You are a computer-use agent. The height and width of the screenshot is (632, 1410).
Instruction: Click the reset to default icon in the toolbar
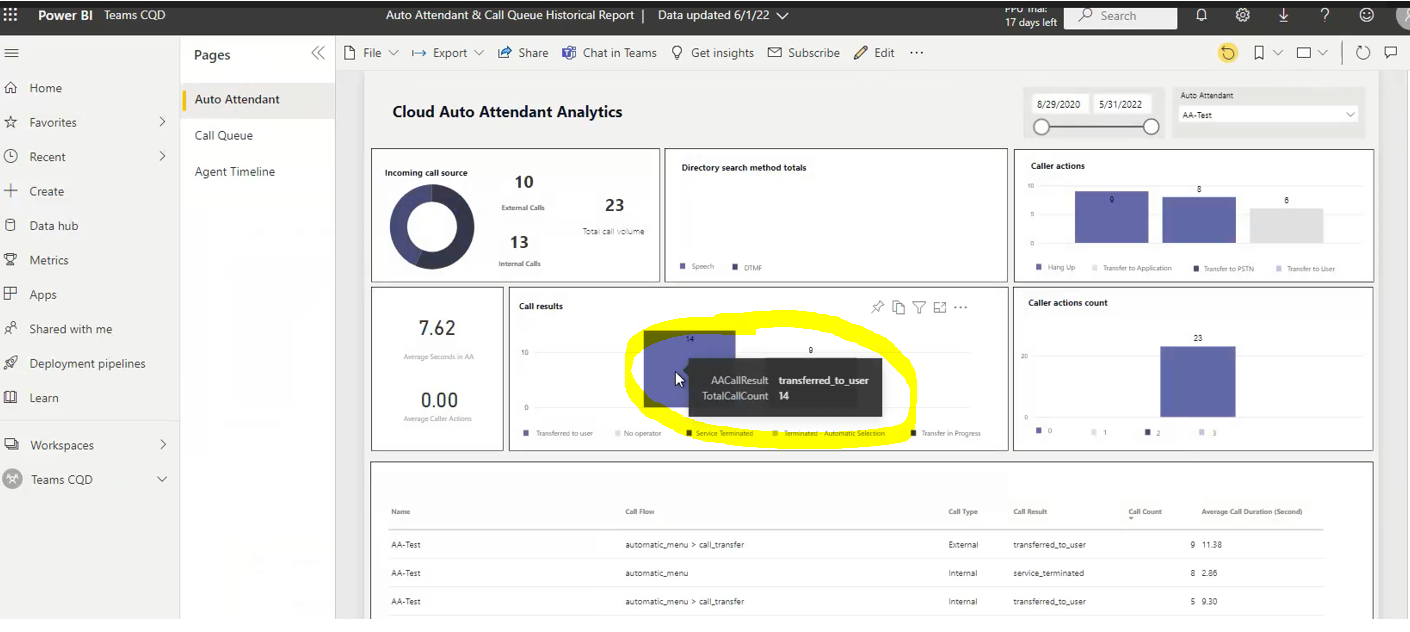tap(1228, 53)
